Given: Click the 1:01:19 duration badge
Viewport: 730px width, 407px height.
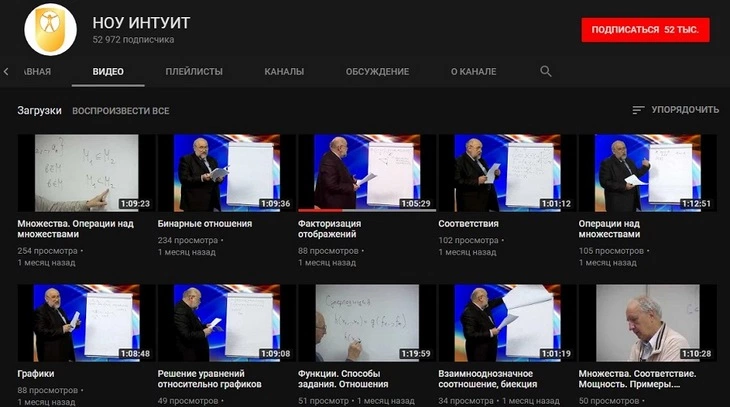Looking at the screenshot, I should (x=556, y=353).
